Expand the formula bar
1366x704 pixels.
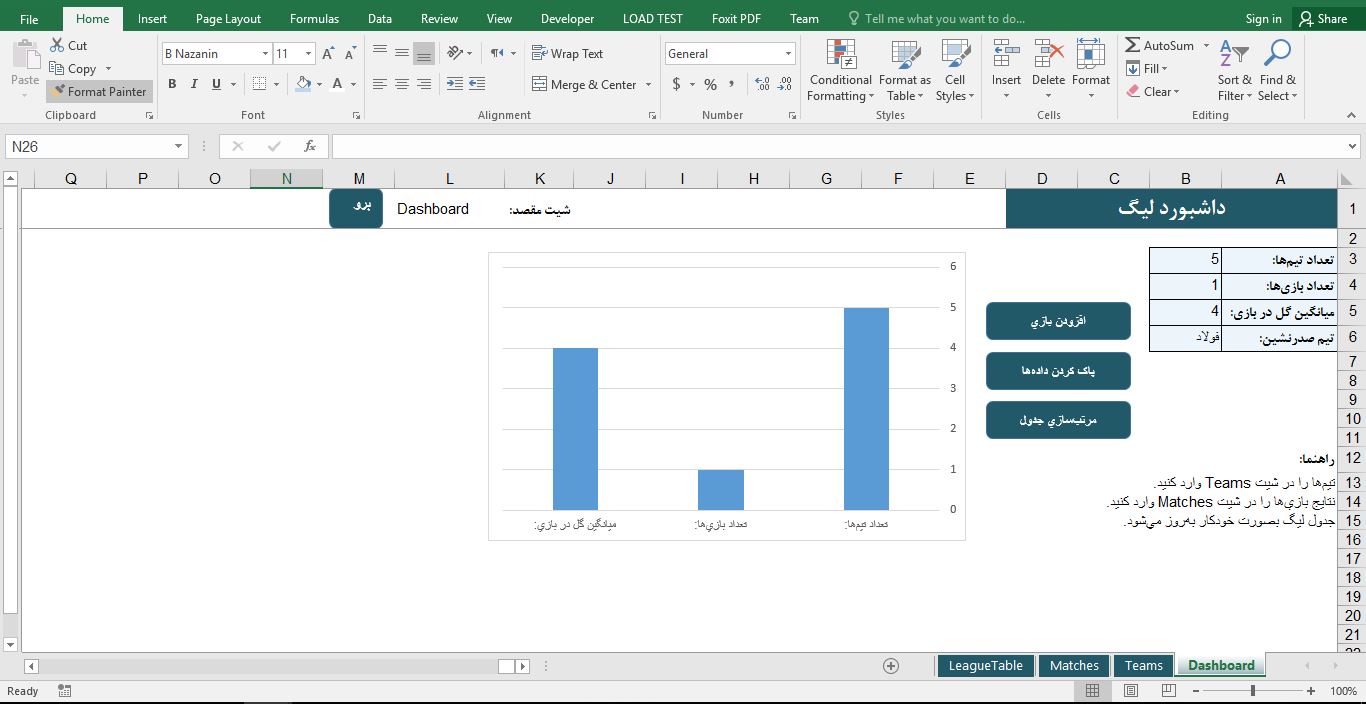(1353, 146)
